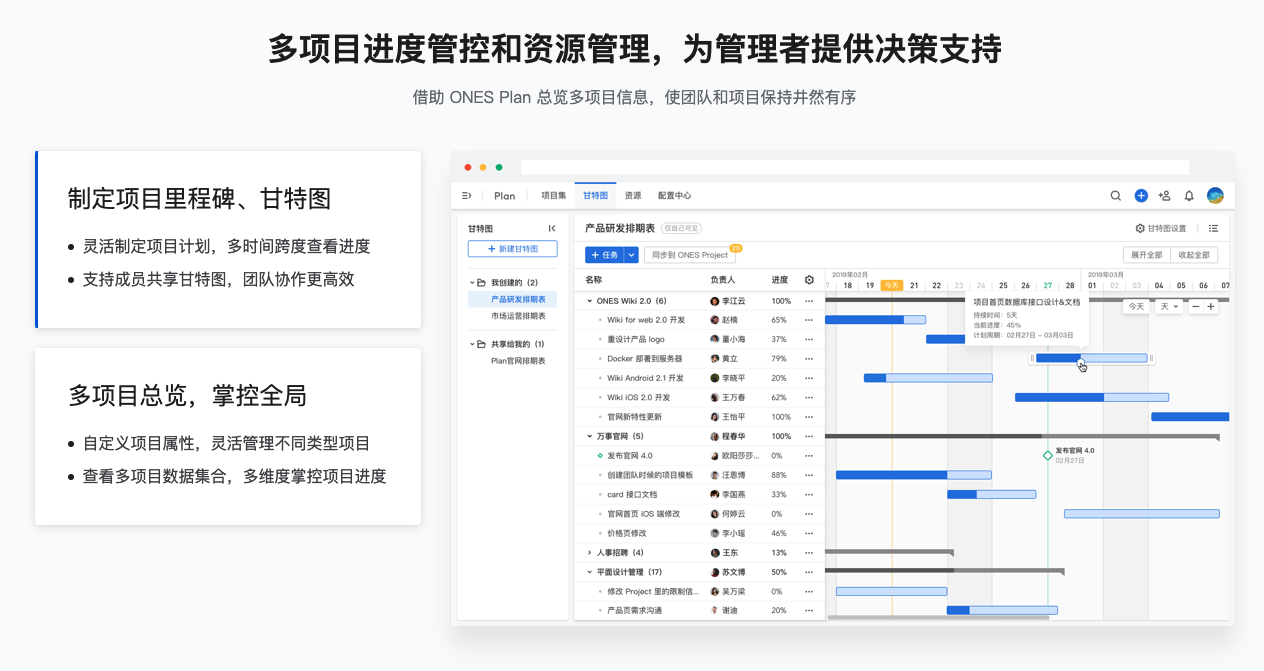Collapse the ONES Wiki 2.0 group

point(589,301)
